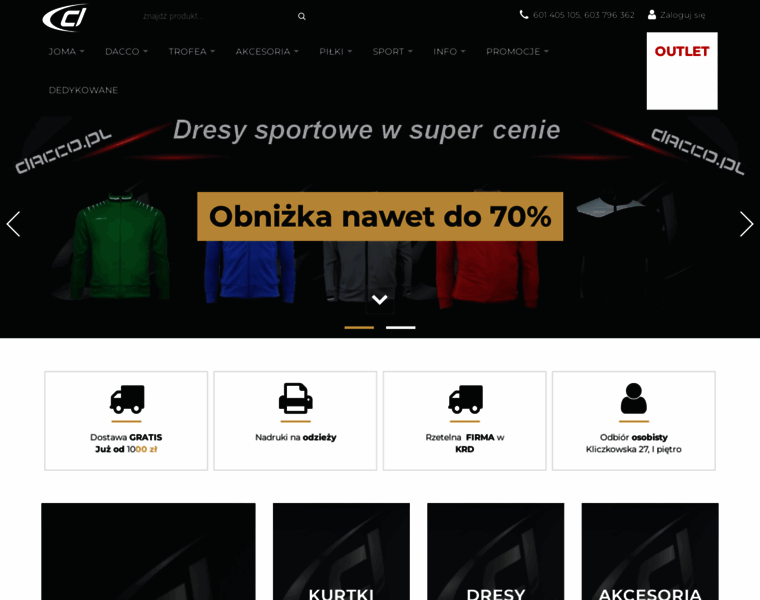760x600 pixels.
Task: Click the printer icon for Nadruki
Action: (x=295, y=398)
